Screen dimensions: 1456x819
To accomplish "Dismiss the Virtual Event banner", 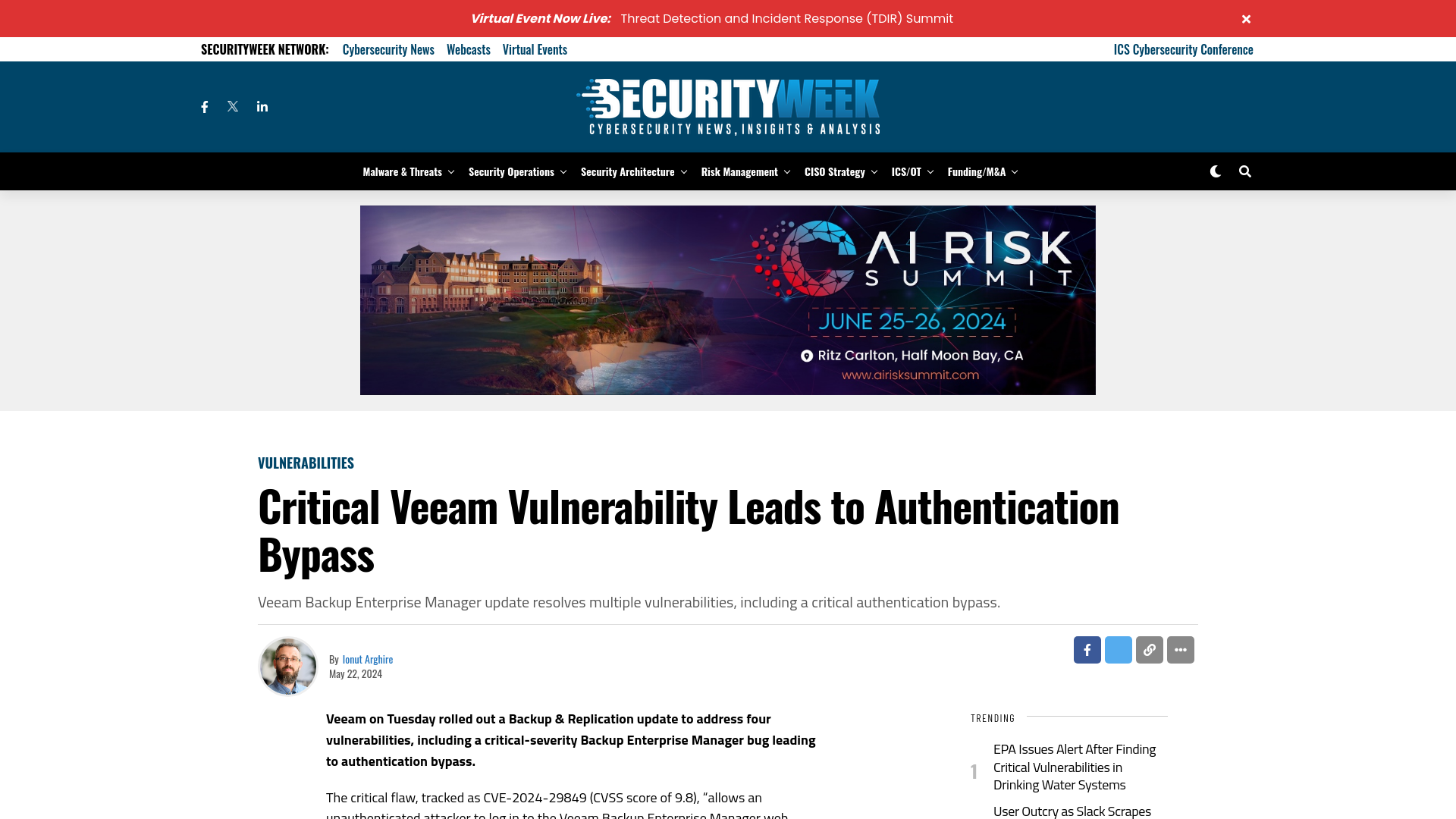I will tap(1246, 19).
